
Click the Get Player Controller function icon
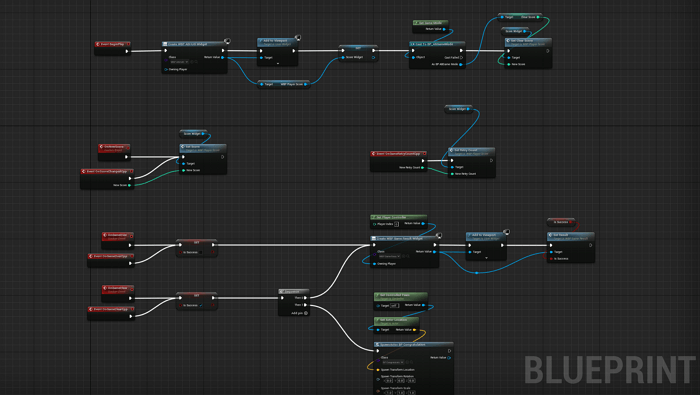tap(374, 217)
